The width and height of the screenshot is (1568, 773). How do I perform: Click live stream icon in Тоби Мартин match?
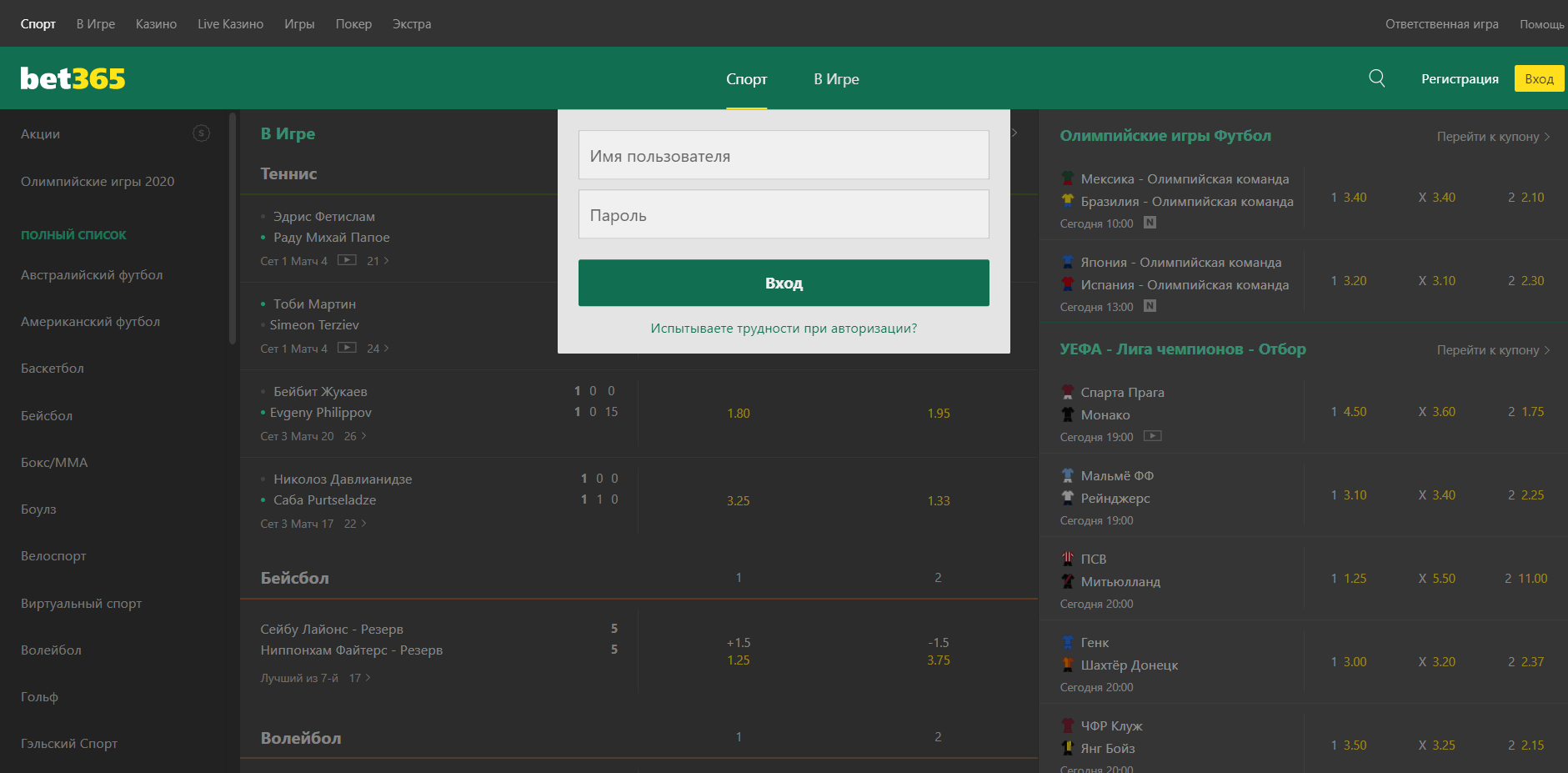pos(347,348)
